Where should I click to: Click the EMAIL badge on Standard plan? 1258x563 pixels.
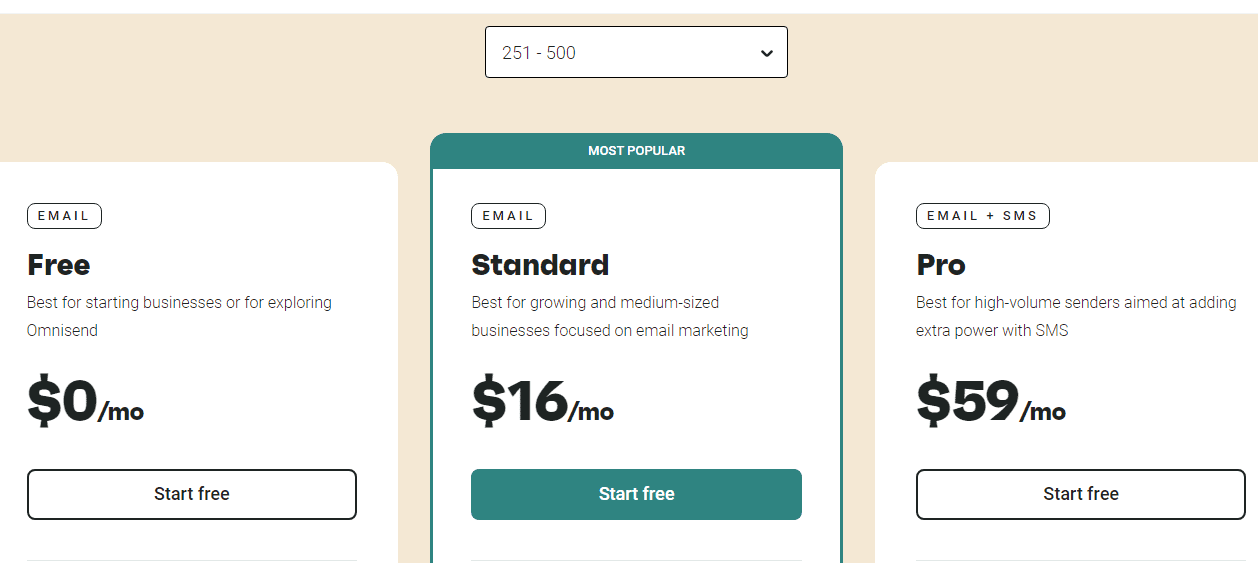click(x=508, y=216)
